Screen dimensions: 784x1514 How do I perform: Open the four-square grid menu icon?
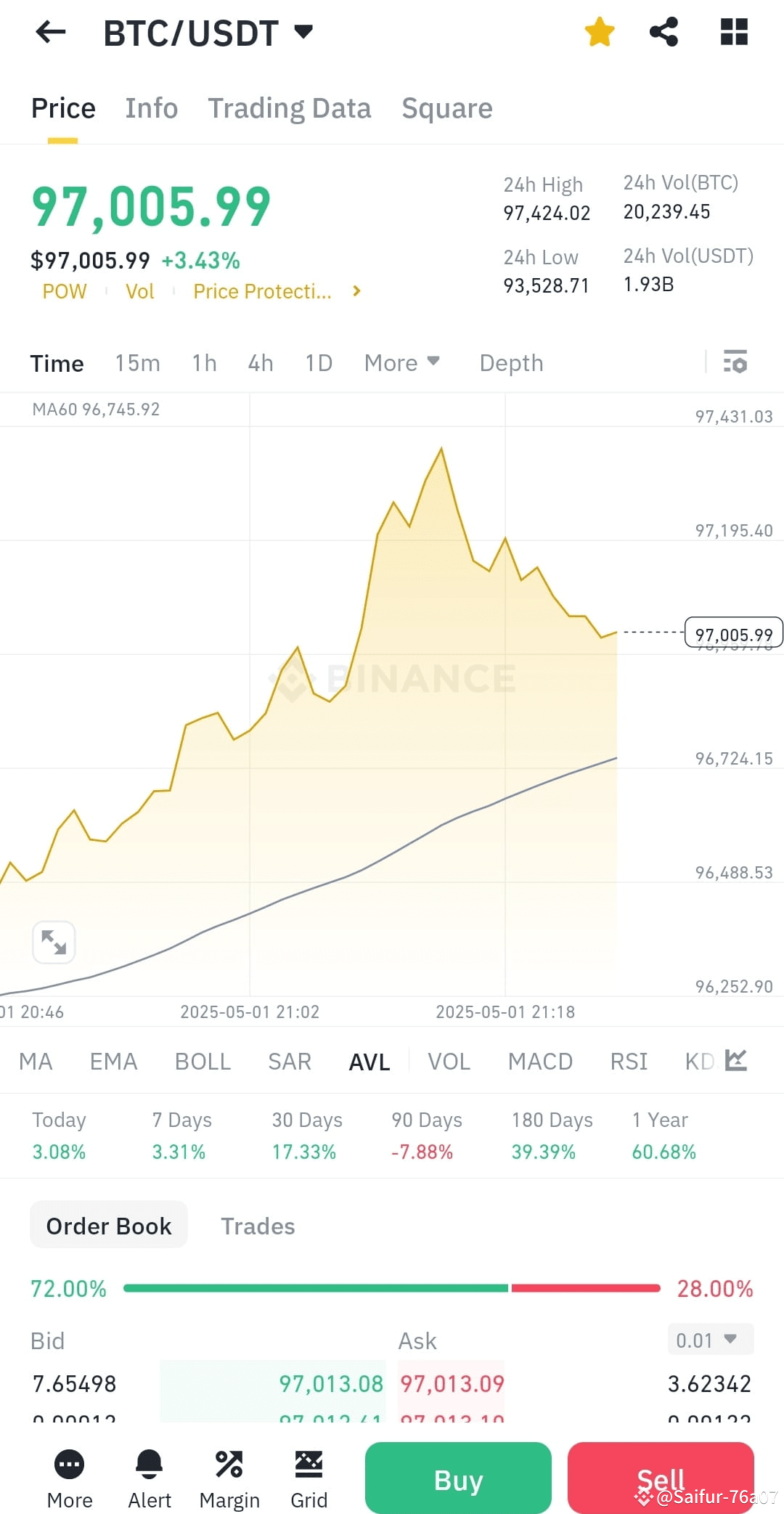coord(734,32)
